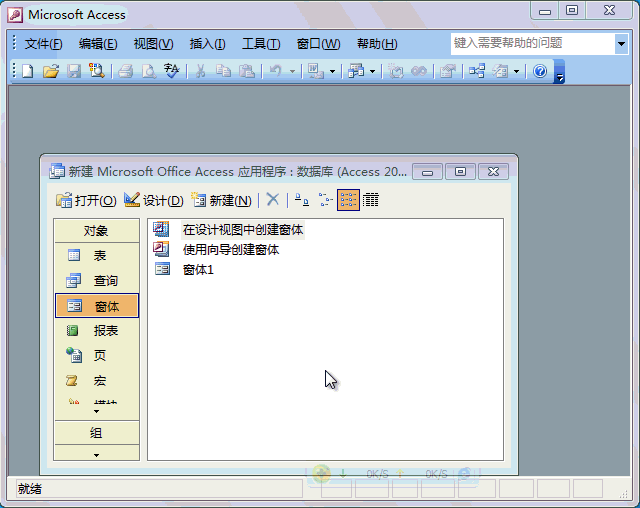Open the Office Links dropdown arrow
Image resolution: width=640 pixels, height=508 pixels.
[x=332, y=72]
